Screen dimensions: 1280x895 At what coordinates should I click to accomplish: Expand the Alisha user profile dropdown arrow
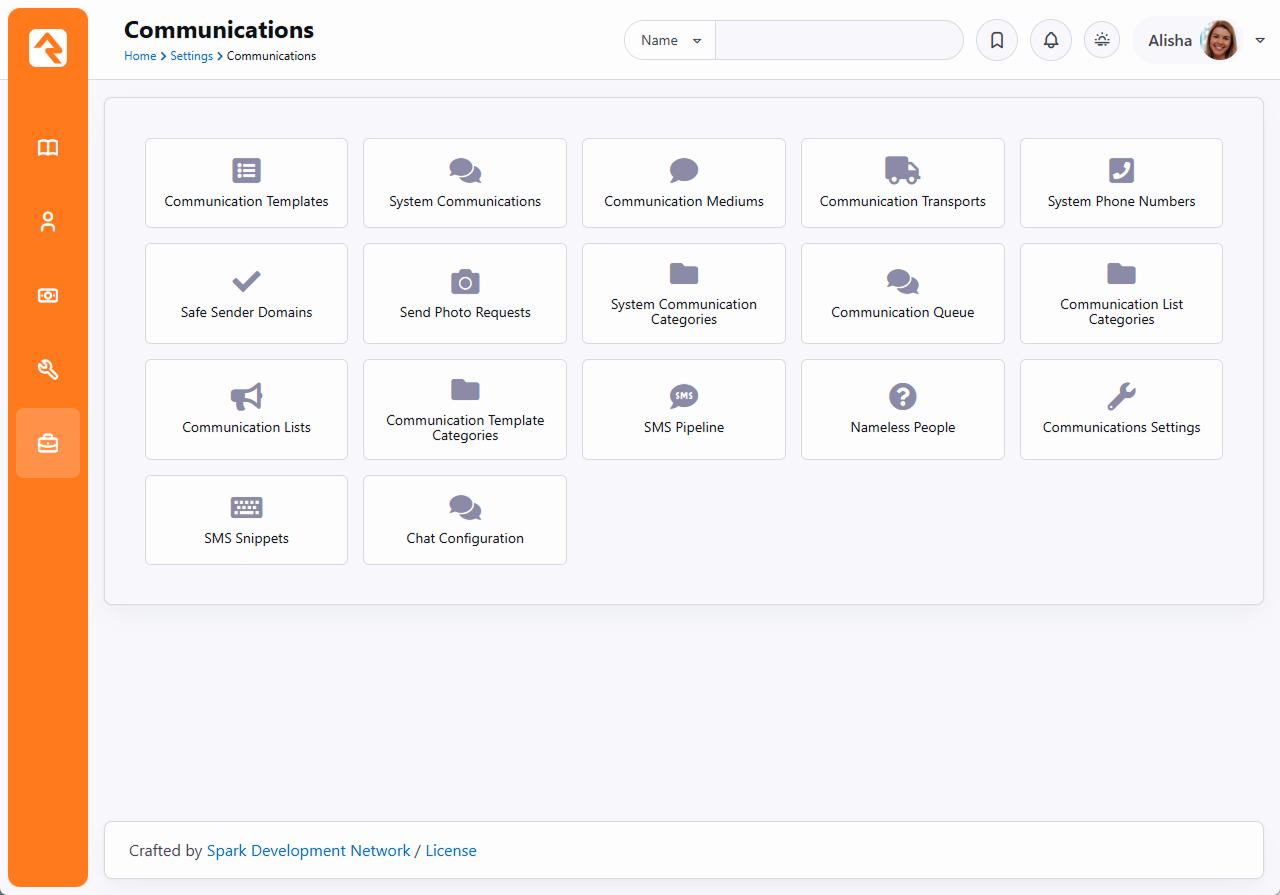1260,41
